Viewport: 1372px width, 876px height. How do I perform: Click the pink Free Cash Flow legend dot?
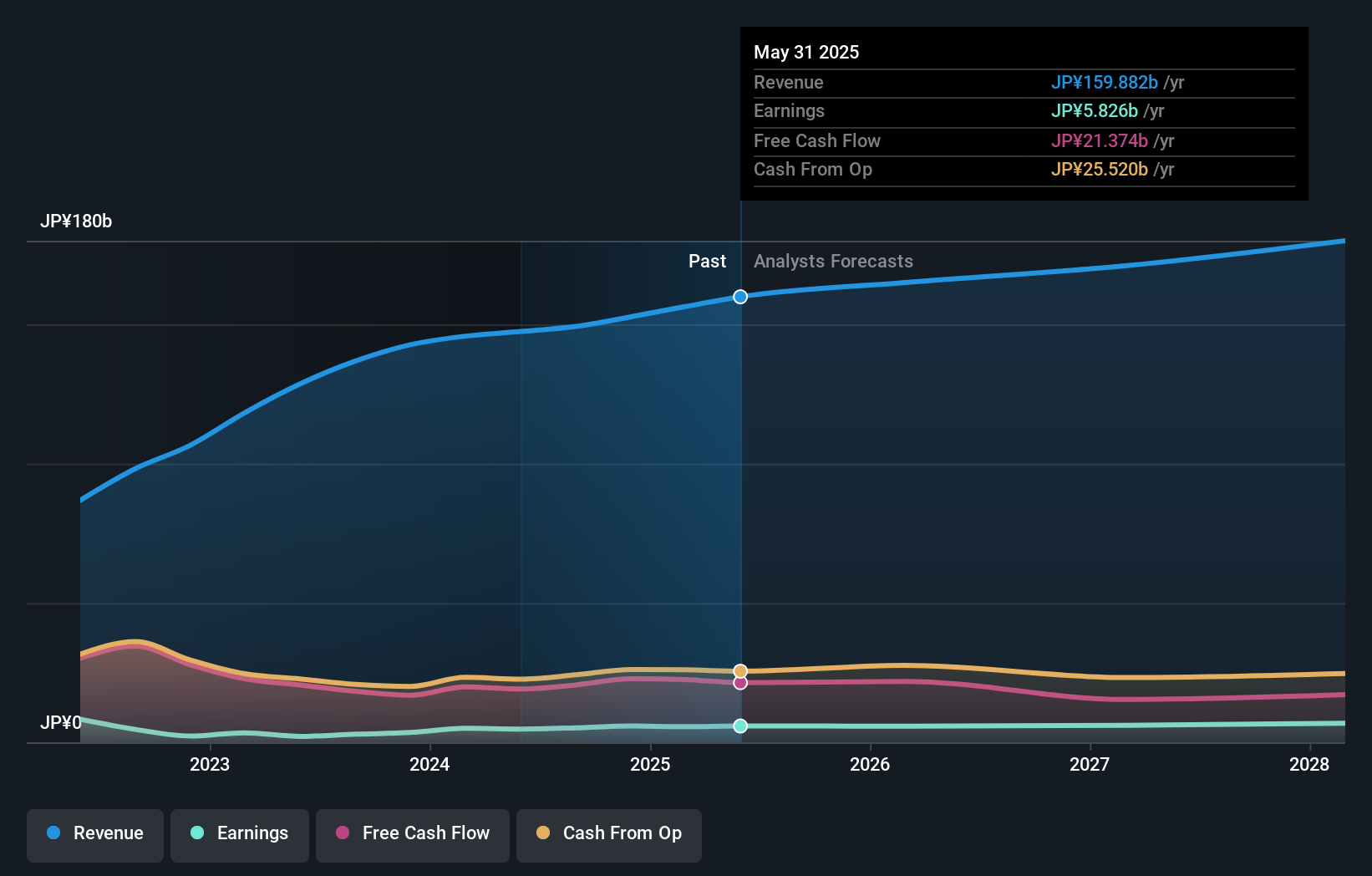tap(343, 833)
